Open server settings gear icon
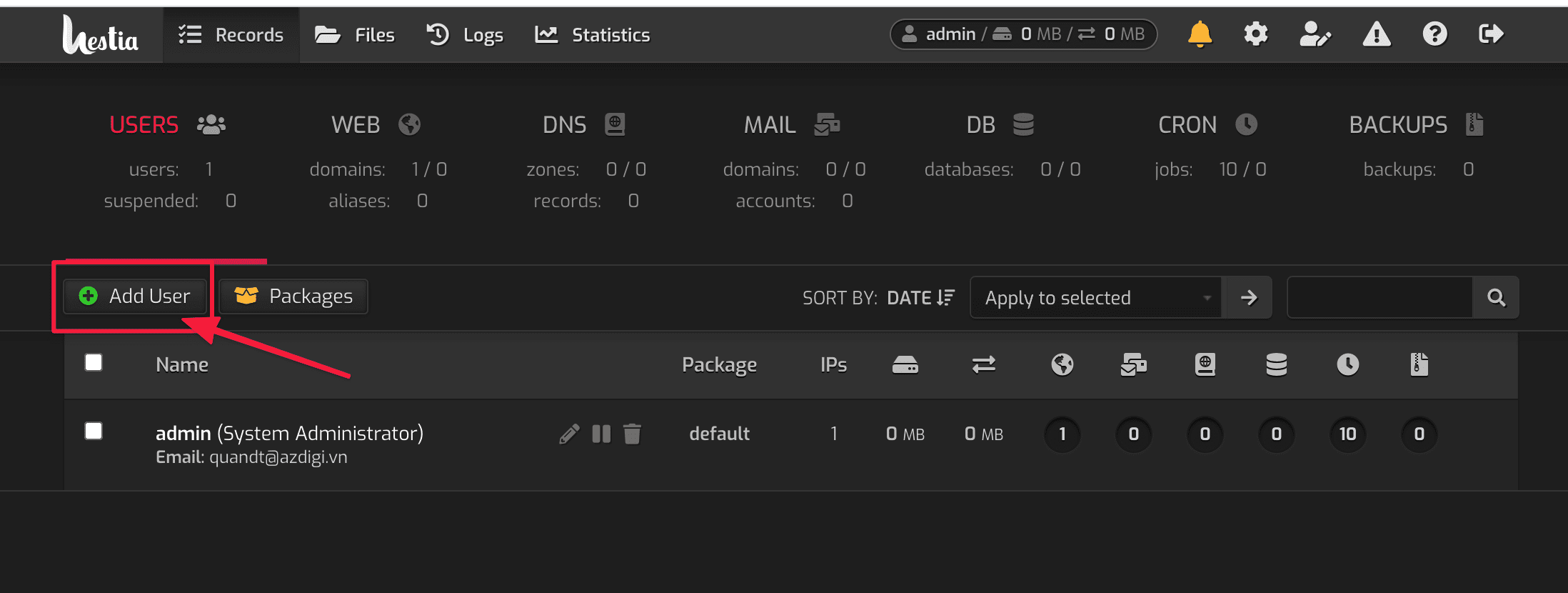Image resolution: width=1568 pixels, height=593 pixels. point(1255,34)
